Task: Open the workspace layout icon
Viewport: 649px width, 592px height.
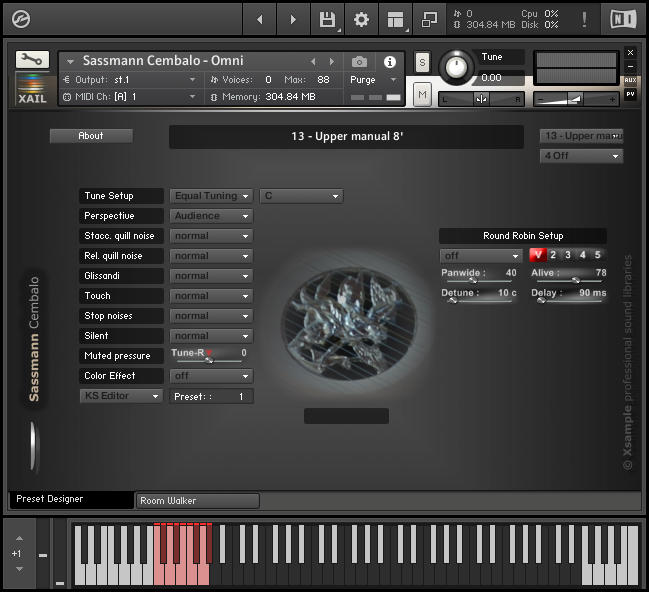Action: (x=395, y=19)
